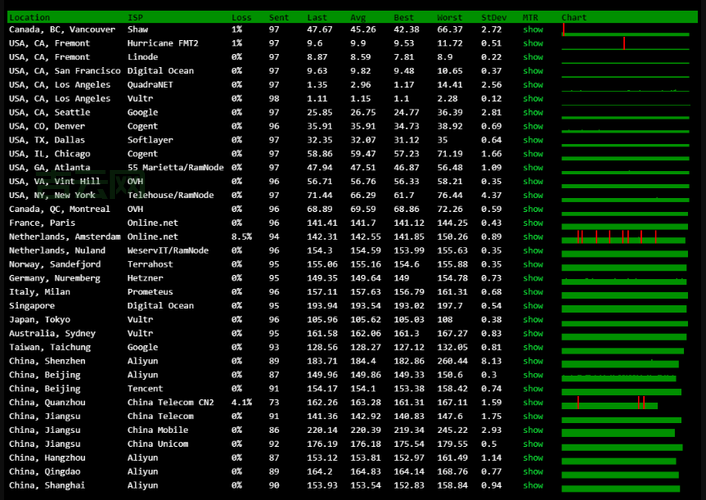This screenshot has width=706, height=500.
Task: Click show link for China, Quanzhou row
Action: tap(533, 402)
